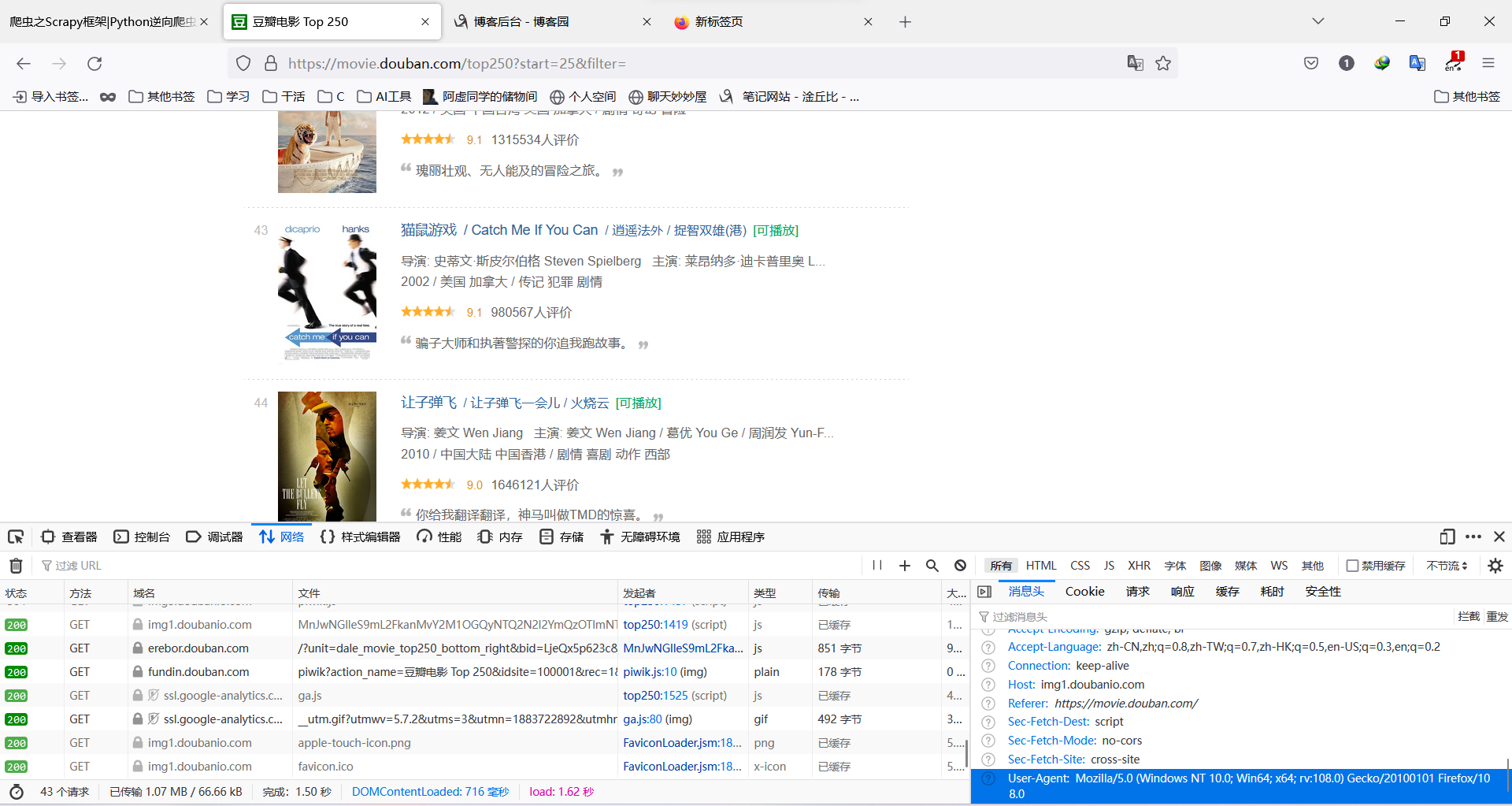The height and width of the screenshot is (806, 1512).
Task: Activate the element picker in DevTools
Action: [16, 537]
